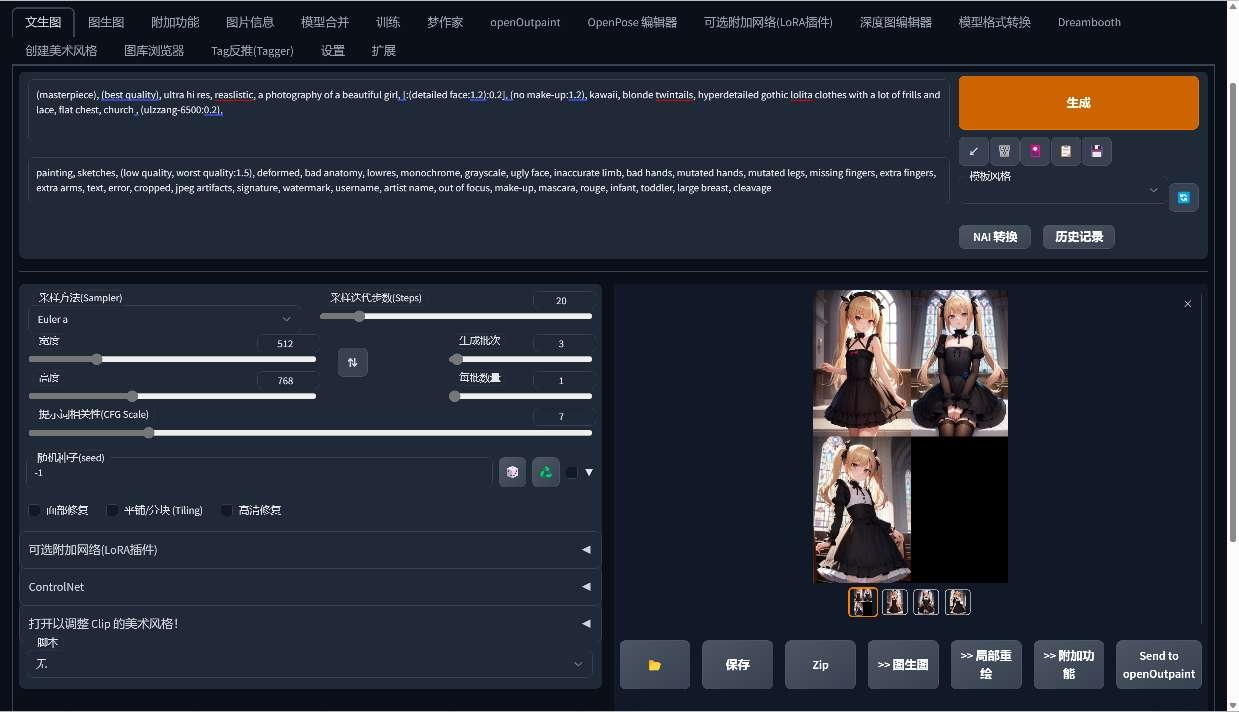Image resolution: width=1239 pixels, height=712 pixels.
Task: Open output folder with the folder icon button
Action: click(x=655, y=665)
